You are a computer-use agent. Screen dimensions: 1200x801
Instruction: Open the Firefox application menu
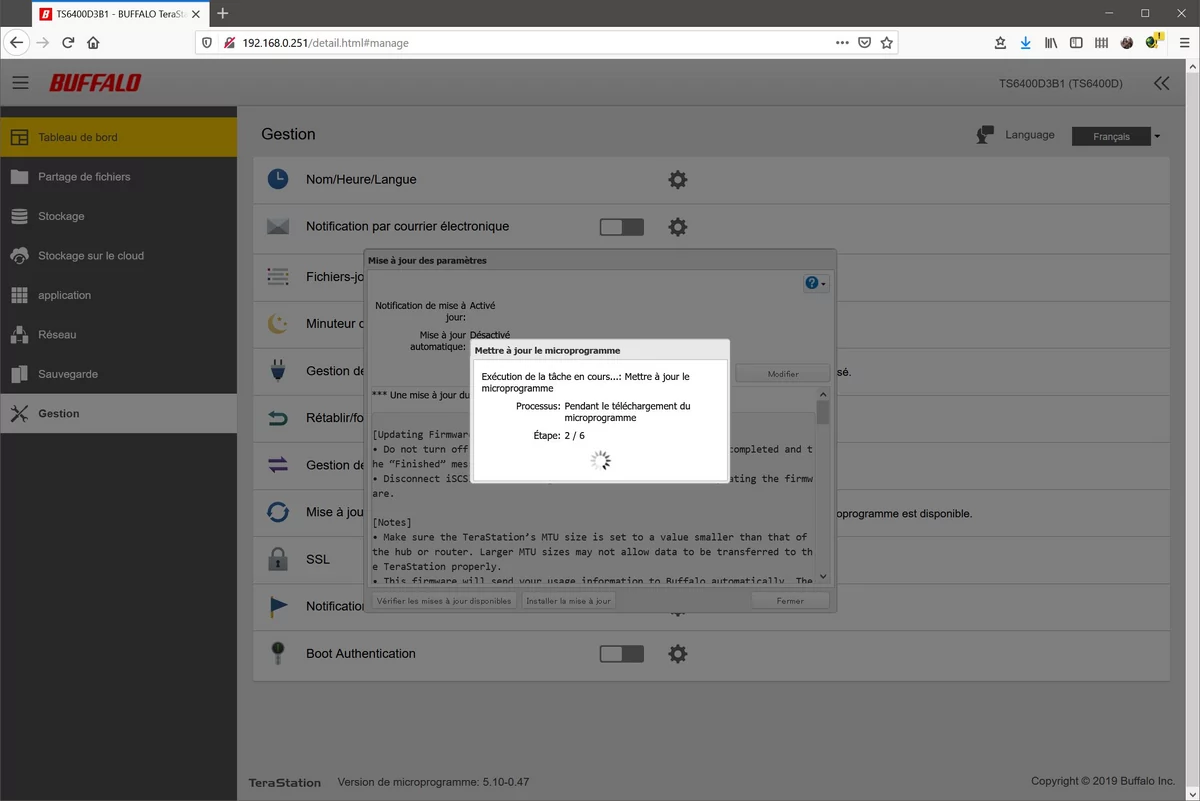point(1183,43)
